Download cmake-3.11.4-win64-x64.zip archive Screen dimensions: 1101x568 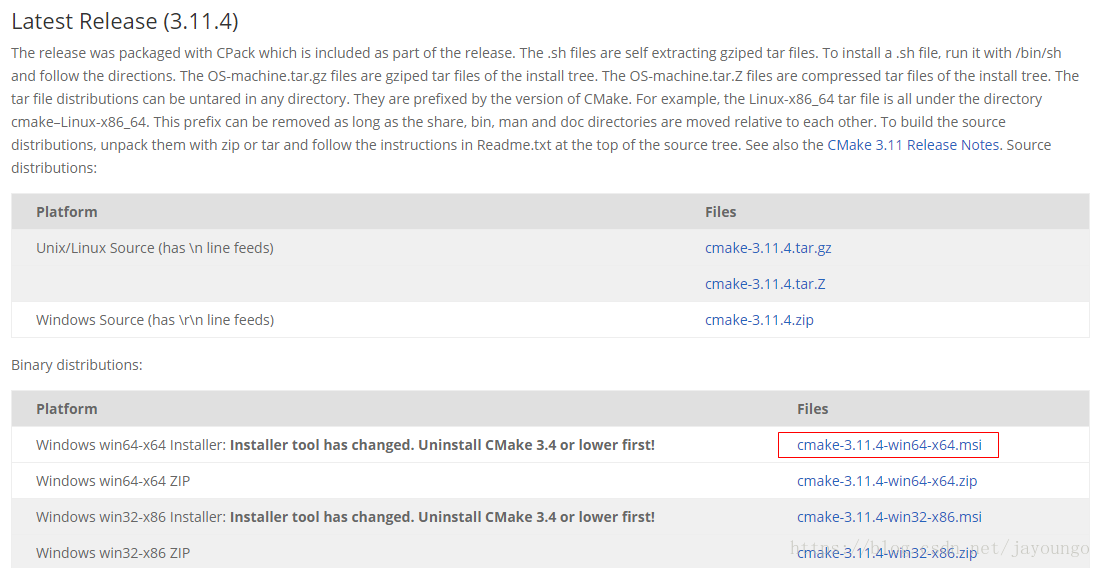887,481
